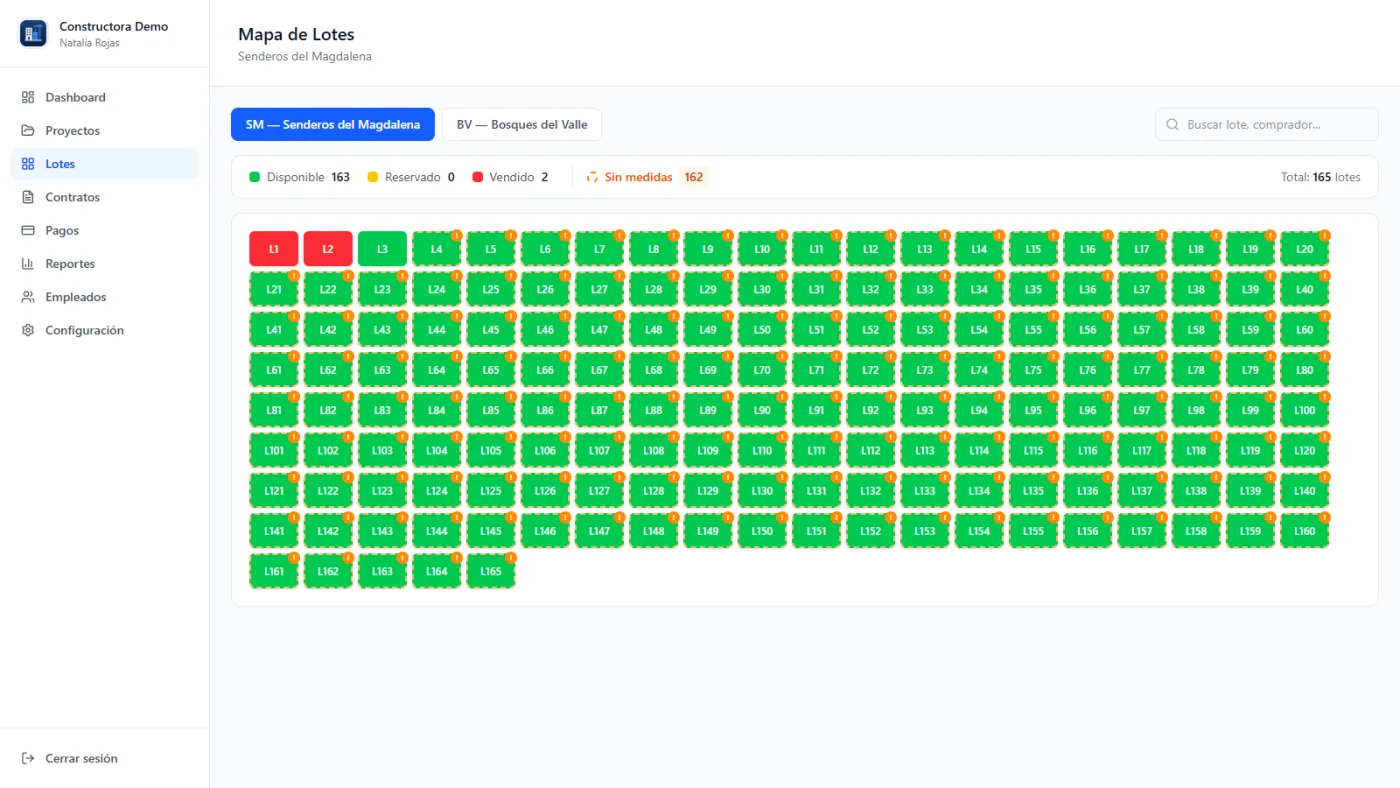Select sold lot L2
Viewport: 1400px width, 788px height.
(x=328, y=249)
